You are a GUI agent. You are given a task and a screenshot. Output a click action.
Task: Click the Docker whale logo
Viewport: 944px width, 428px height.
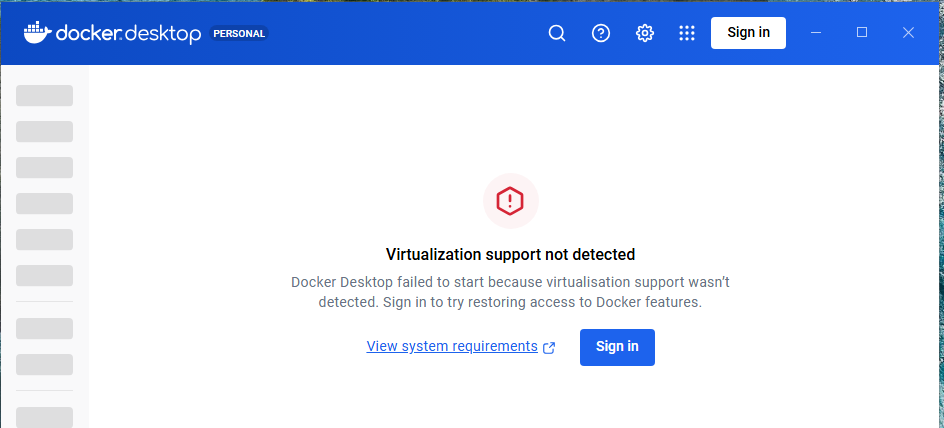click(37, 33)
